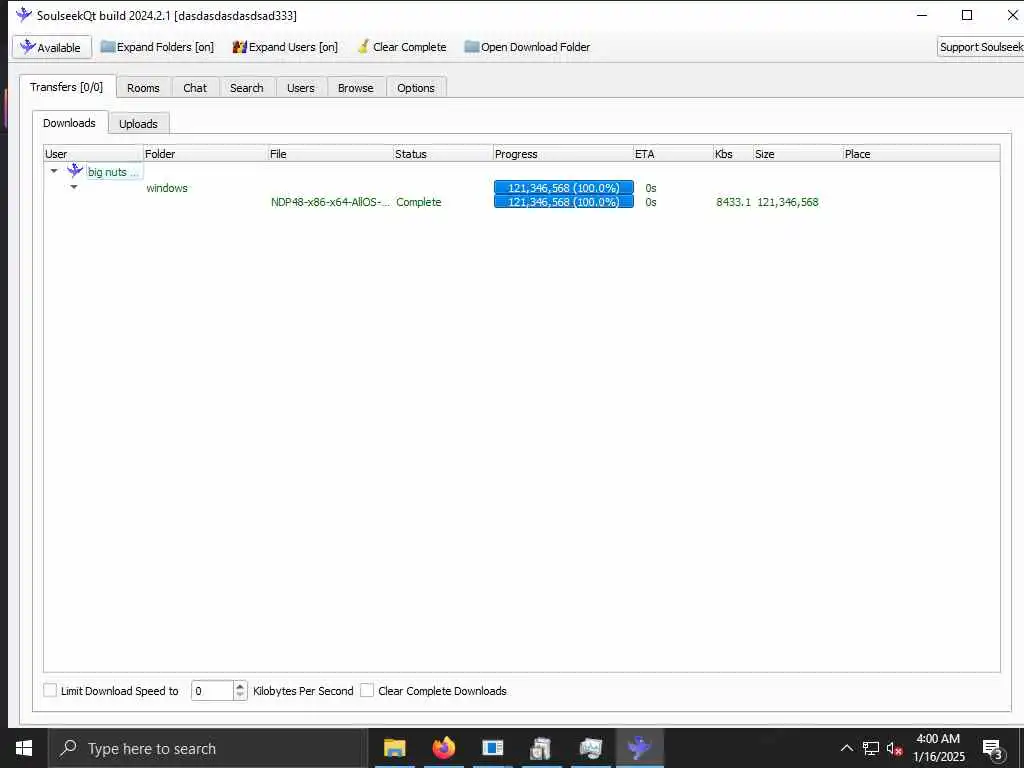Select the big nuts user name

click(x=114, y=172)
